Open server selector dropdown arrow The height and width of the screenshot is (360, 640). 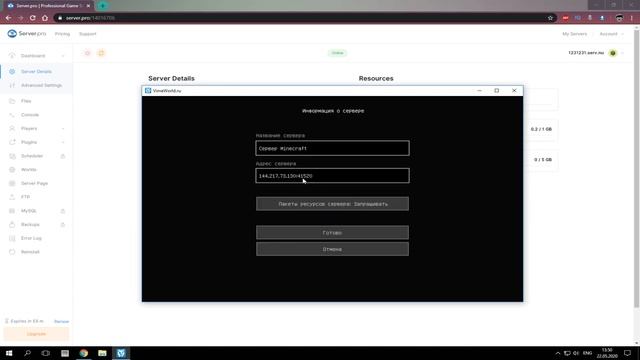point(622,53)
